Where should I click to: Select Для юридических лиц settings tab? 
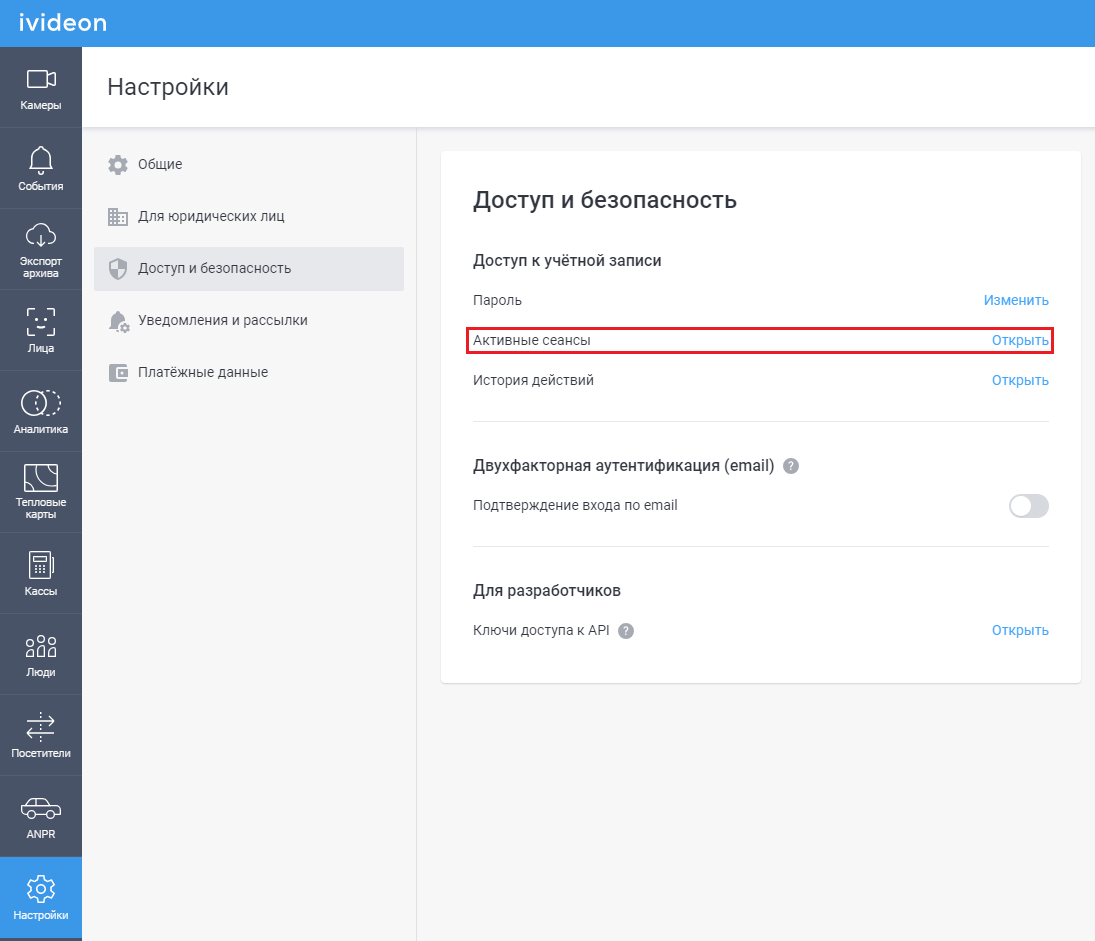coord(249,217)
